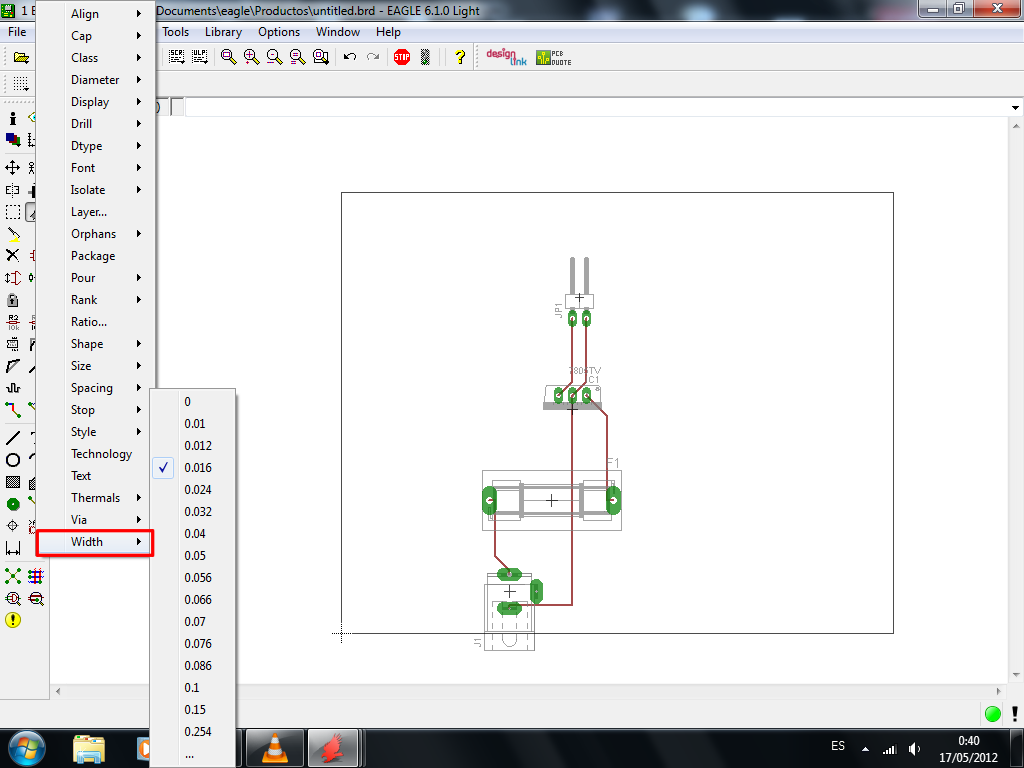Click the vertical scrollbar down arrow
The image size is (1024, 768).
pos(1016,675)
